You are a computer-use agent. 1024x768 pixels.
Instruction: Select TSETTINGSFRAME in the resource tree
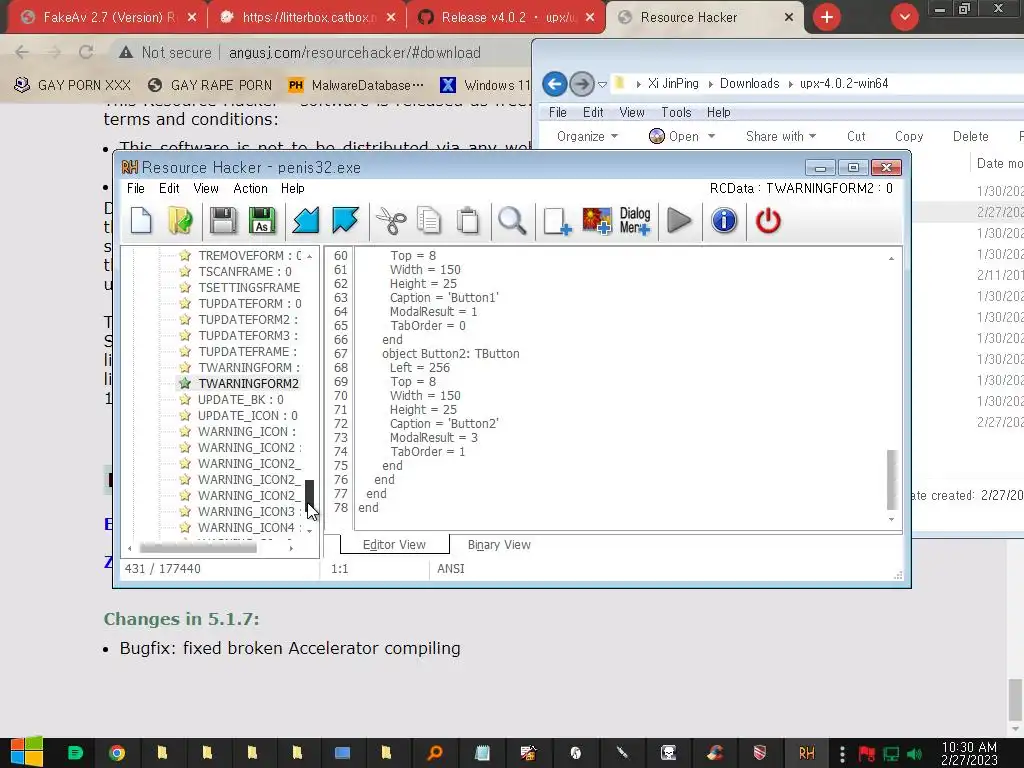(x=249, y=287)
